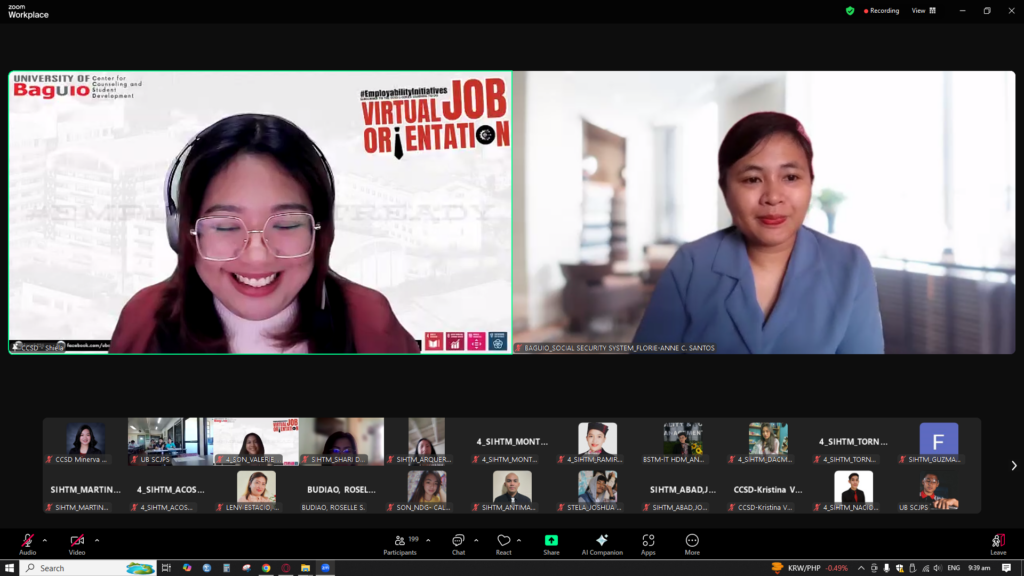Expand the Participants options caret
This screenshot has width=1024, height=576.
[x=428, y=540]
